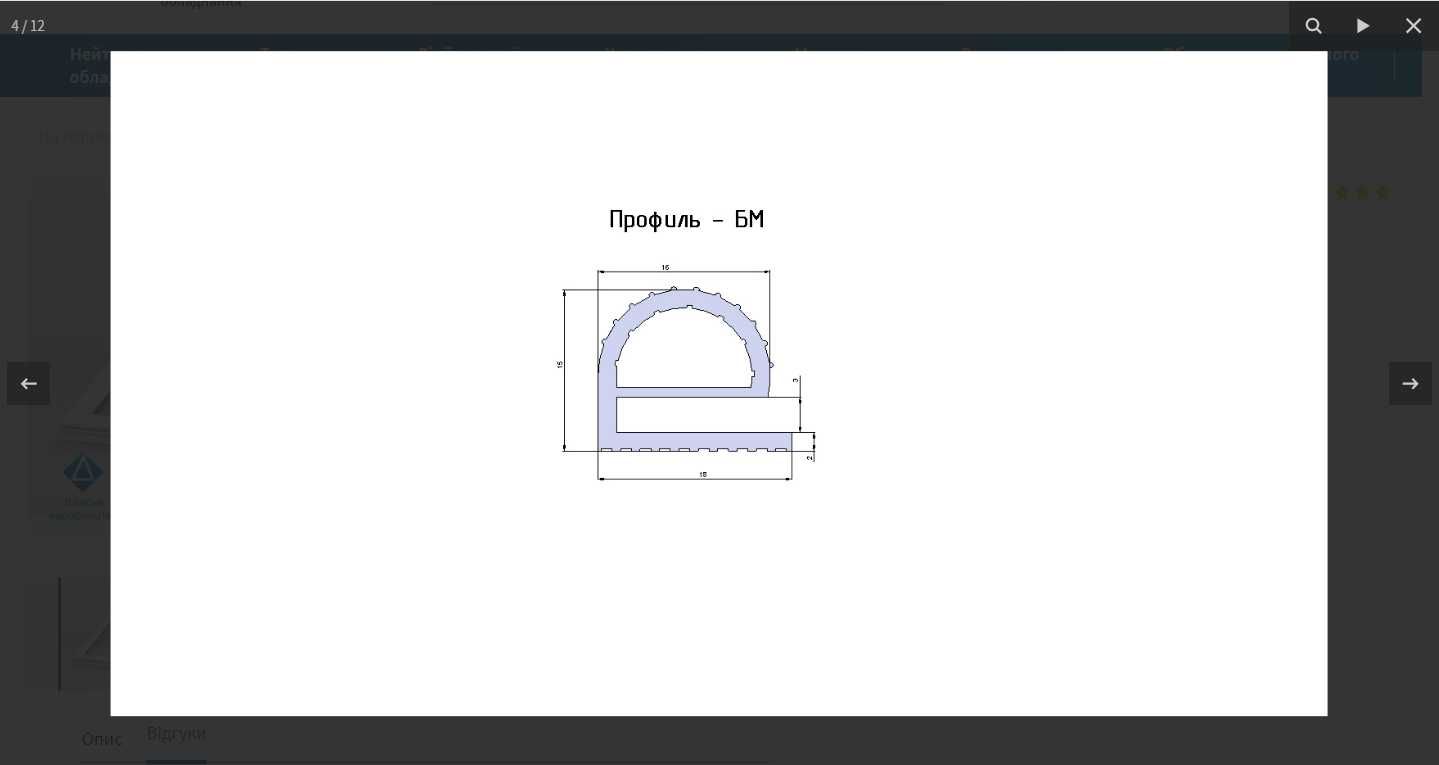
Task: Open the Опис tab behind the lightbox
Action: click(102, 739)
